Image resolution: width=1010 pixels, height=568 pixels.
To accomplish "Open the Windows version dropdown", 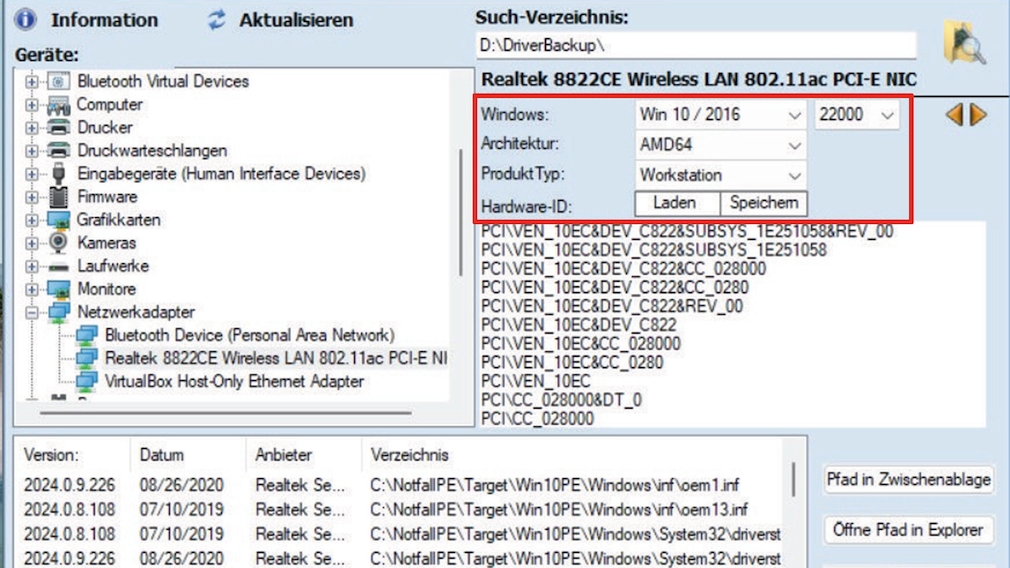I will click(794, 115).
